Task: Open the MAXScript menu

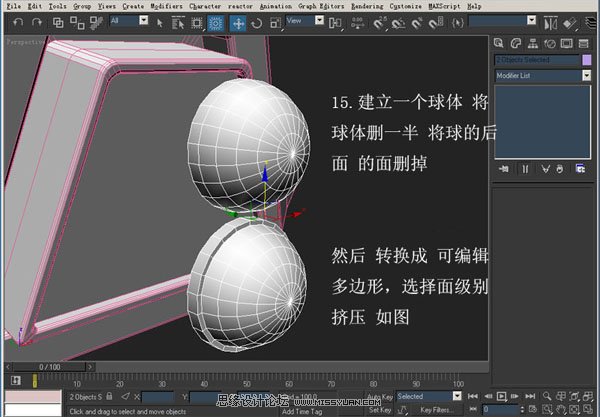Action: [444, 6]
